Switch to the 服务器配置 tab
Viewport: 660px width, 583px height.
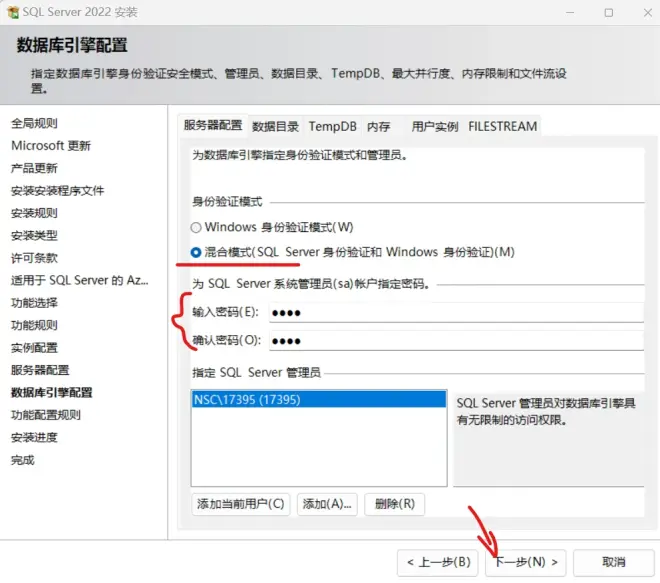click(213, 125)
